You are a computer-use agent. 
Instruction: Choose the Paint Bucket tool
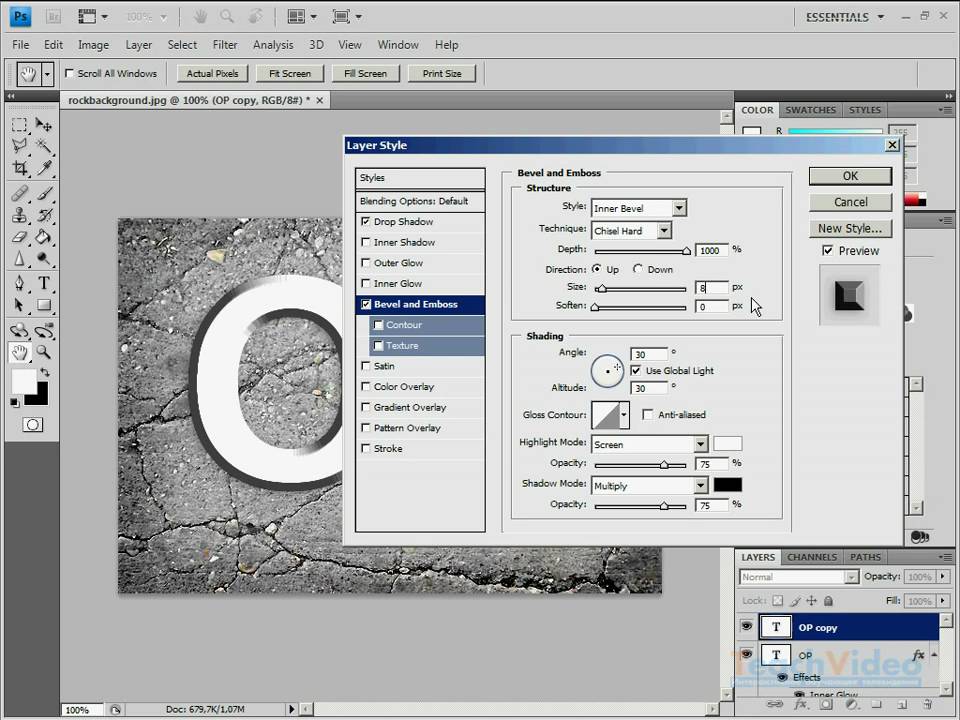coord(44,237)
